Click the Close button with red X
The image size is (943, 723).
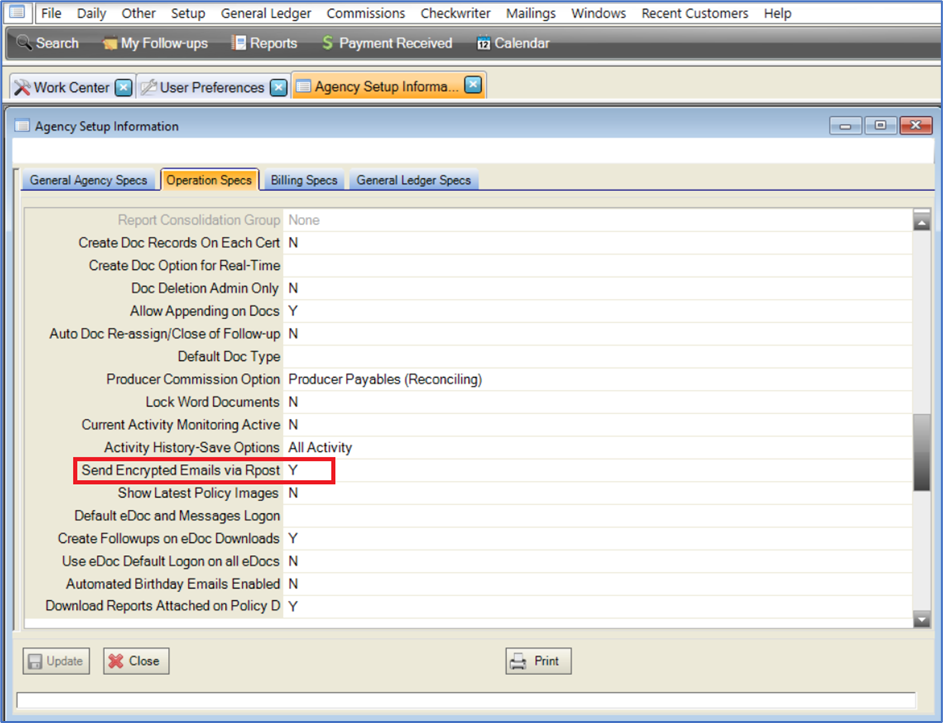click(x=136, y=661)
